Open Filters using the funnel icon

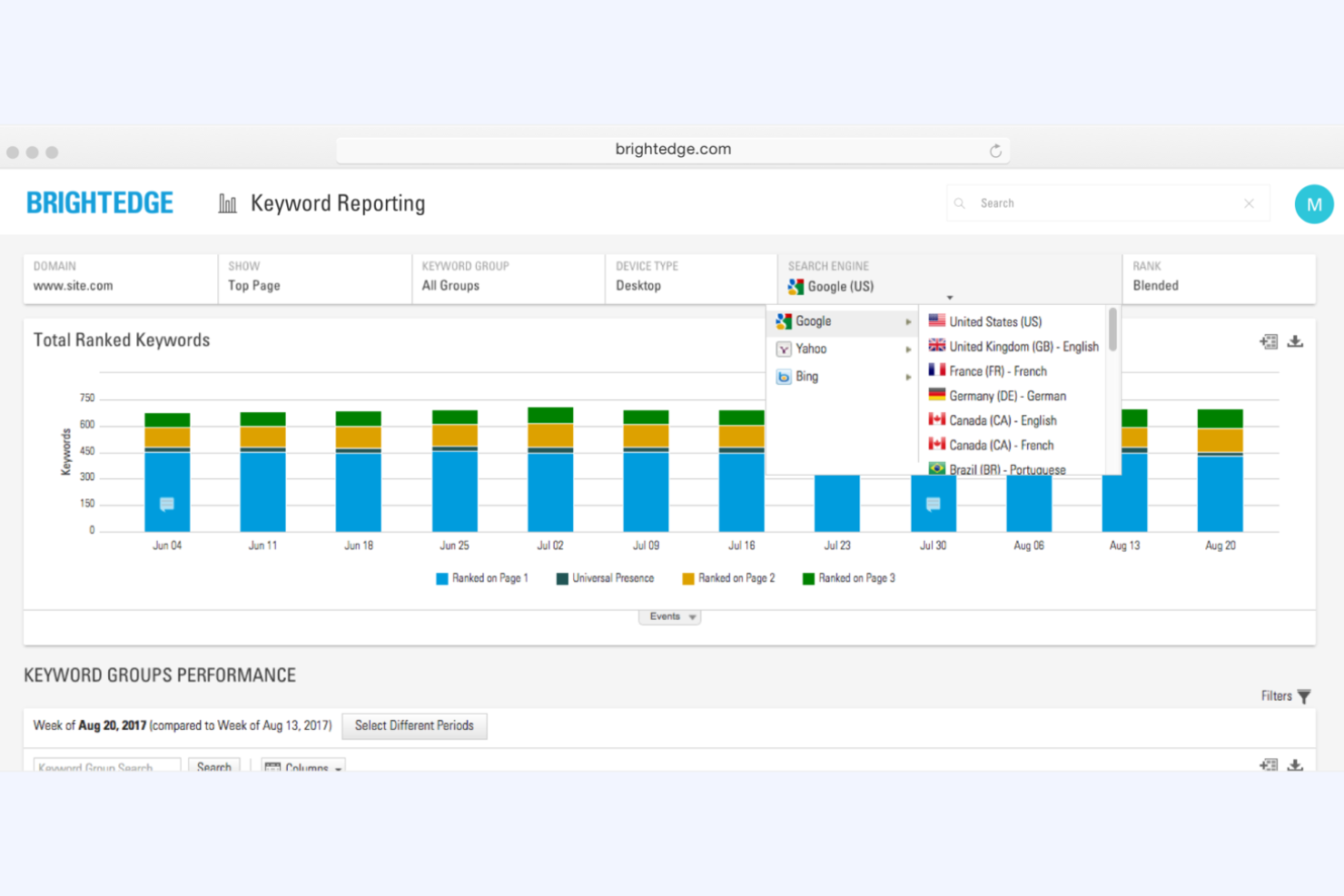click(1304, 696)
